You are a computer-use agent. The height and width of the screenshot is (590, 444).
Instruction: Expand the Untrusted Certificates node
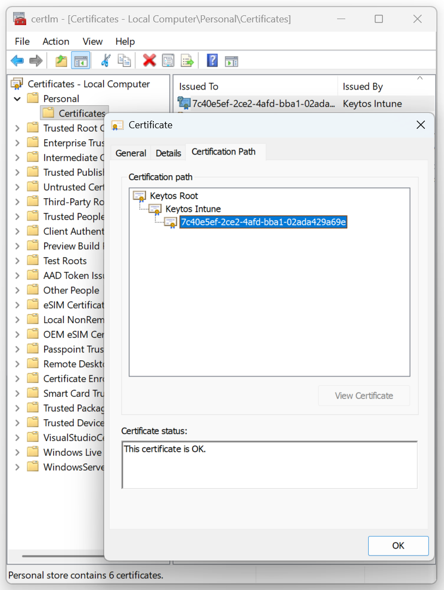[x=17, y=187]
